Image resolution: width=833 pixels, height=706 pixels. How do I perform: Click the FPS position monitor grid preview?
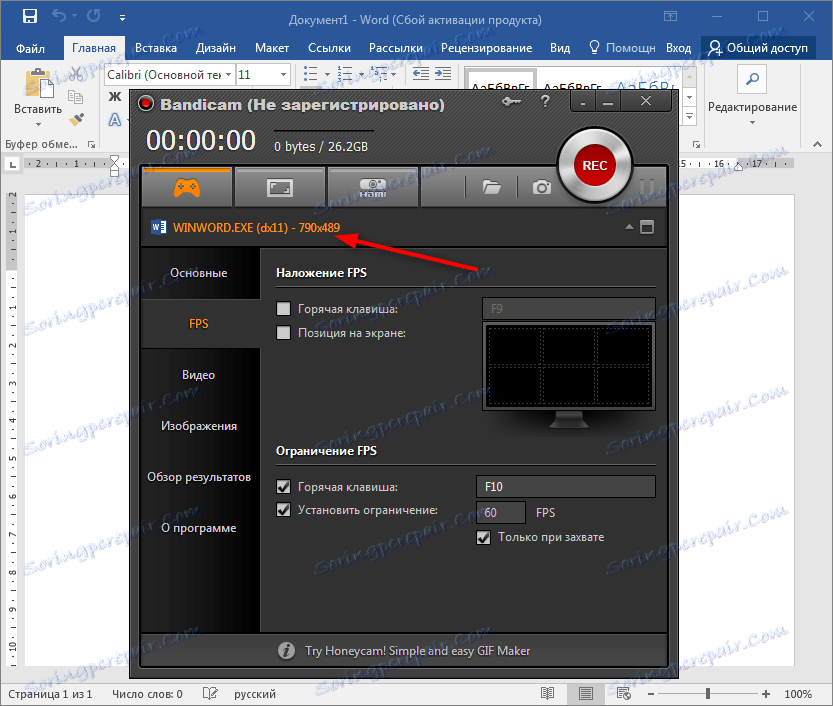pyautogui.click(x=568, y=367)
